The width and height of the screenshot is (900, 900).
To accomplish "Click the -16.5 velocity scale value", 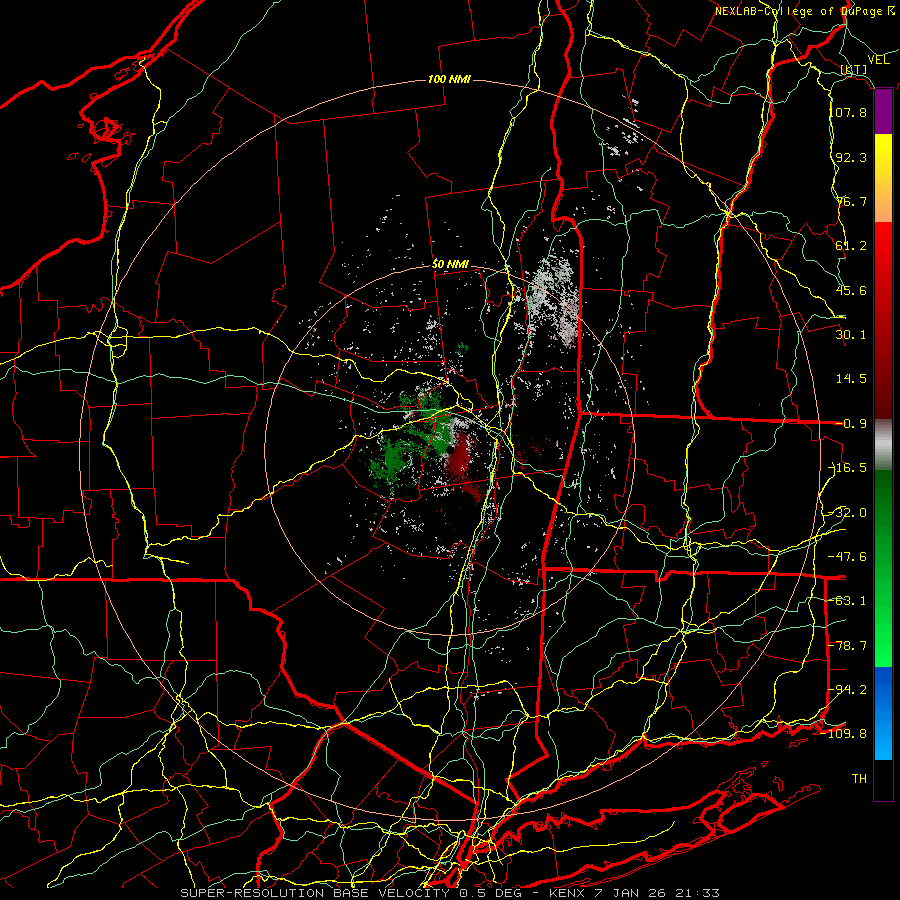I will 849,468.
